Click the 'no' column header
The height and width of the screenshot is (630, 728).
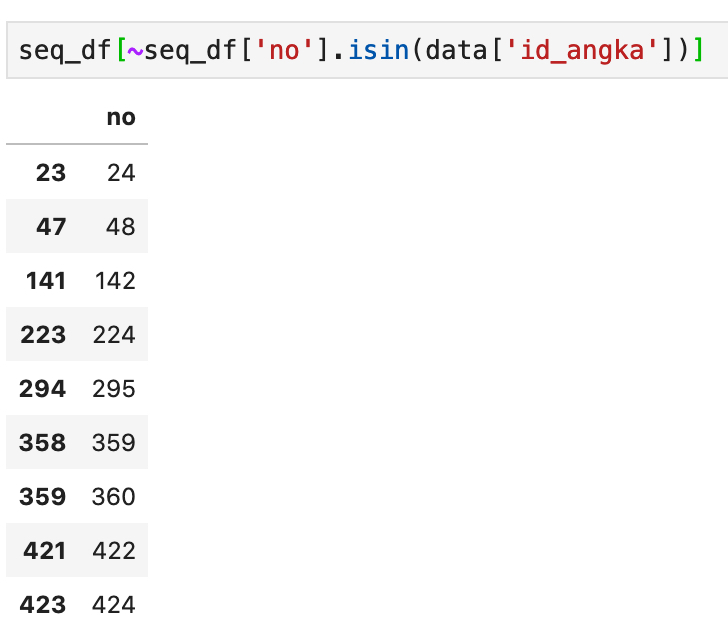121,117
